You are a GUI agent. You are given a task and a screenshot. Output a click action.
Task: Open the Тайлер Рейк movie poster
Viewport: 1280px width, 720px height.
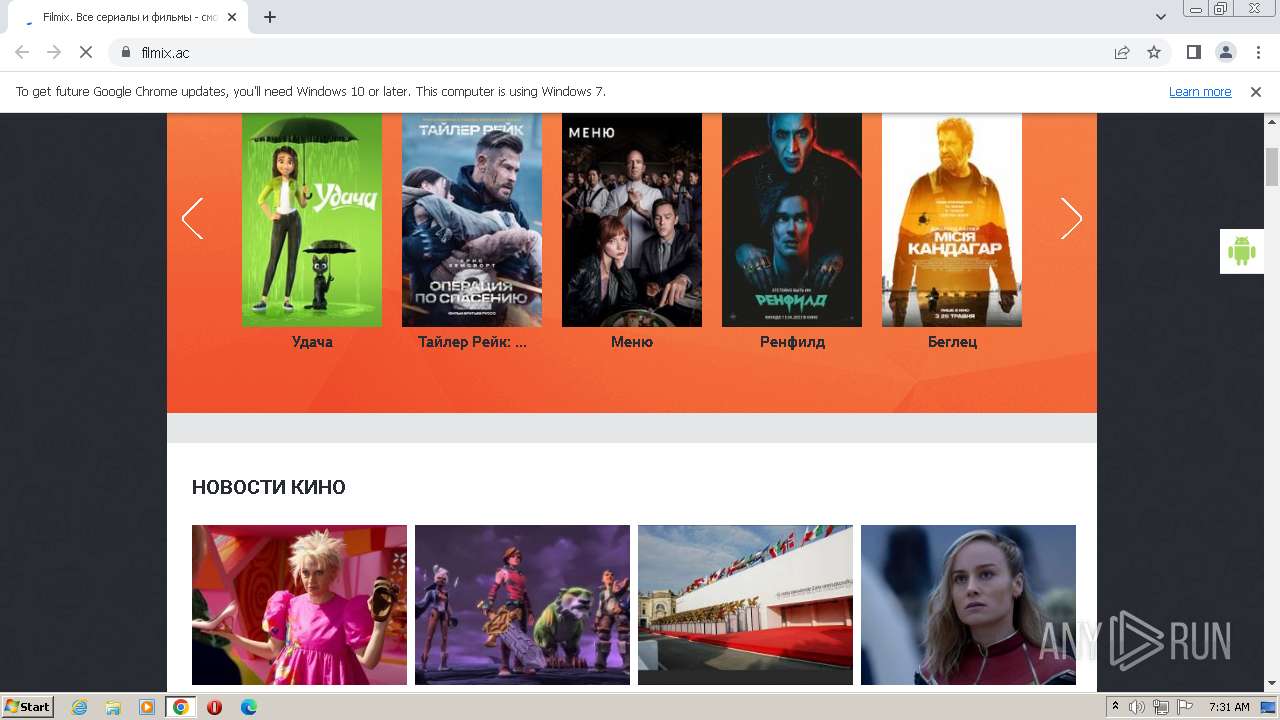click(x=472, y=220)
